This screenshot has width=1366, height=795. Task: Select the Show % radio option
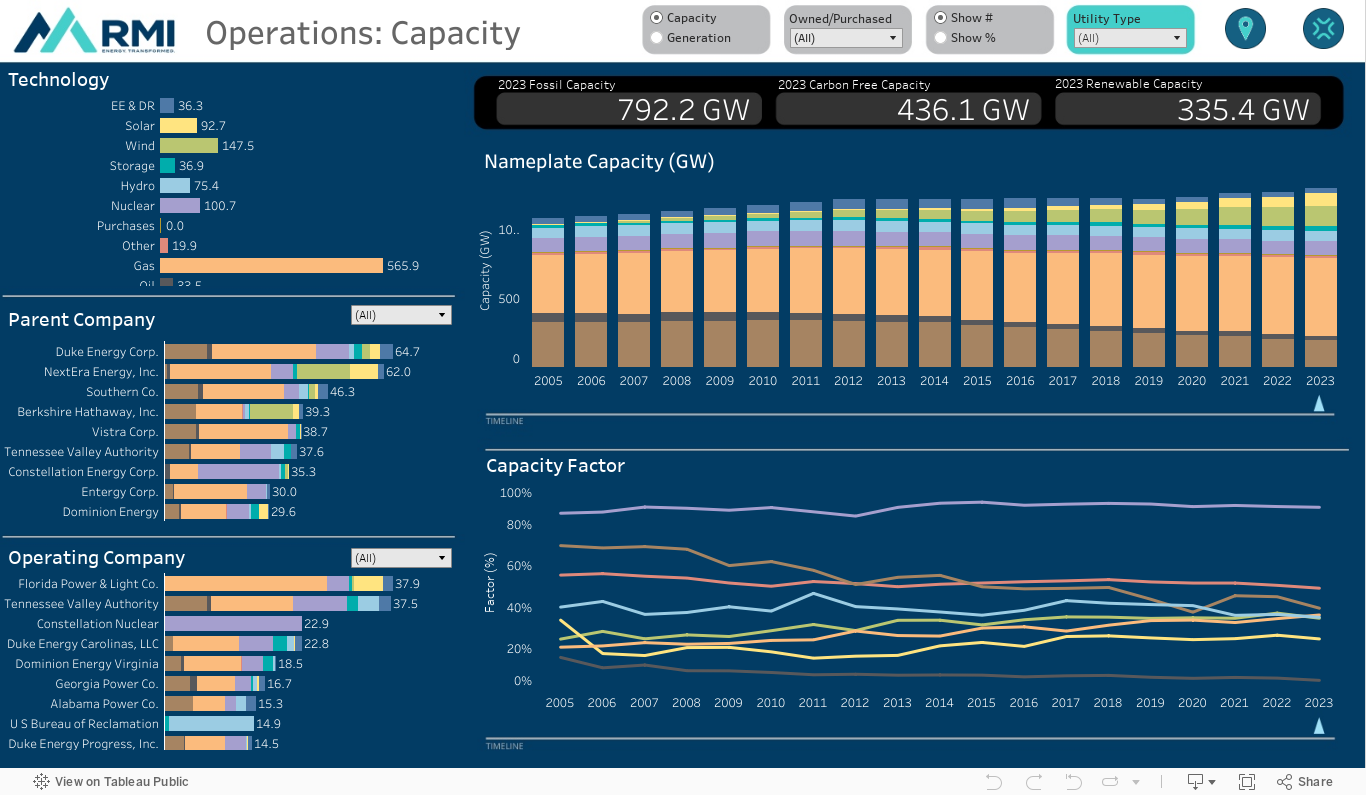coord(940,38)
